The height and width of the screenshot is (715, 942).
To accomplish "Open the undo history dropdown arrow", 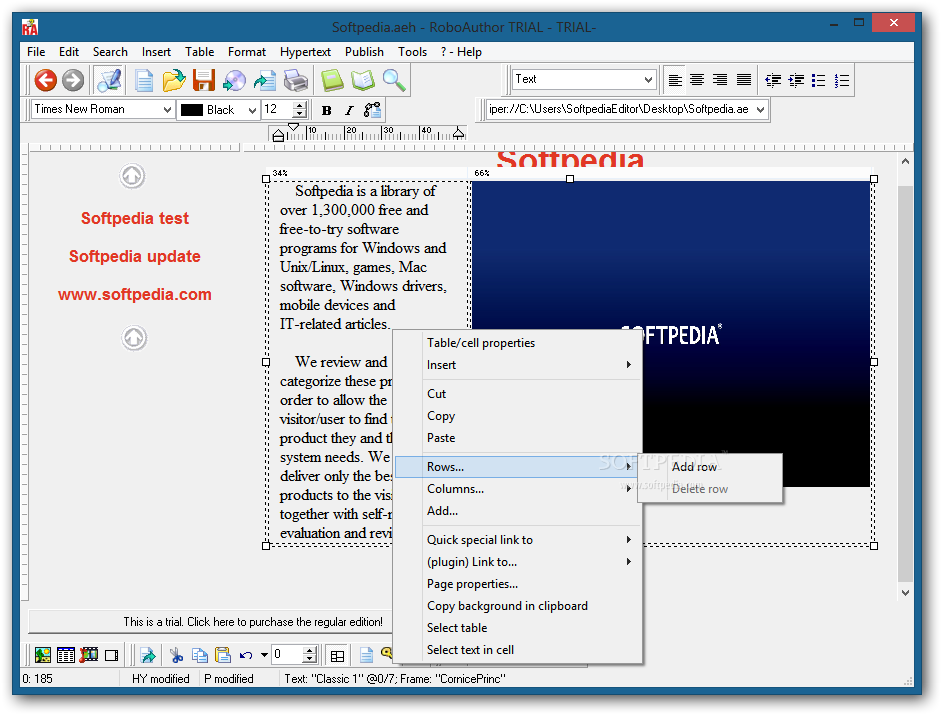I will [x=264, y=655].
